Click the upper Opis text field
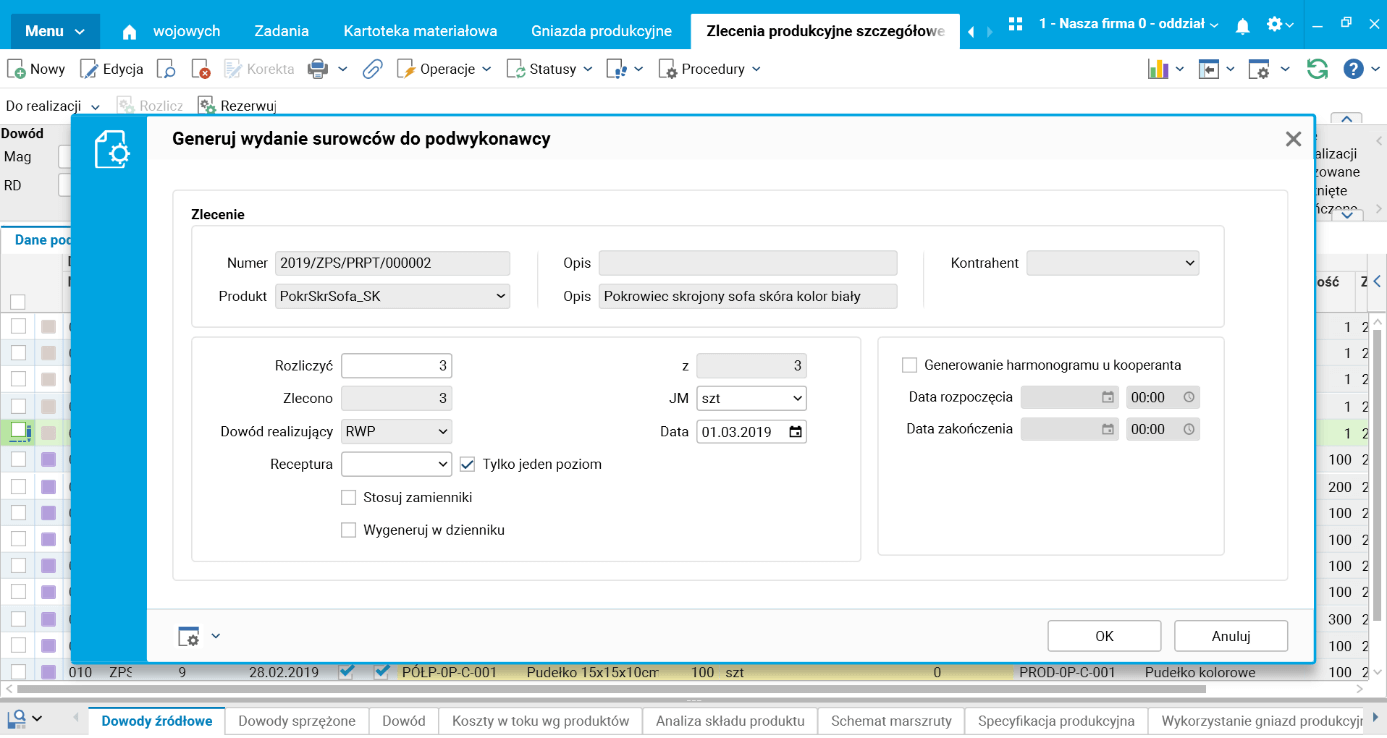Image resolution: width=1387 pixels, height=738 pixels. (748, 263)
